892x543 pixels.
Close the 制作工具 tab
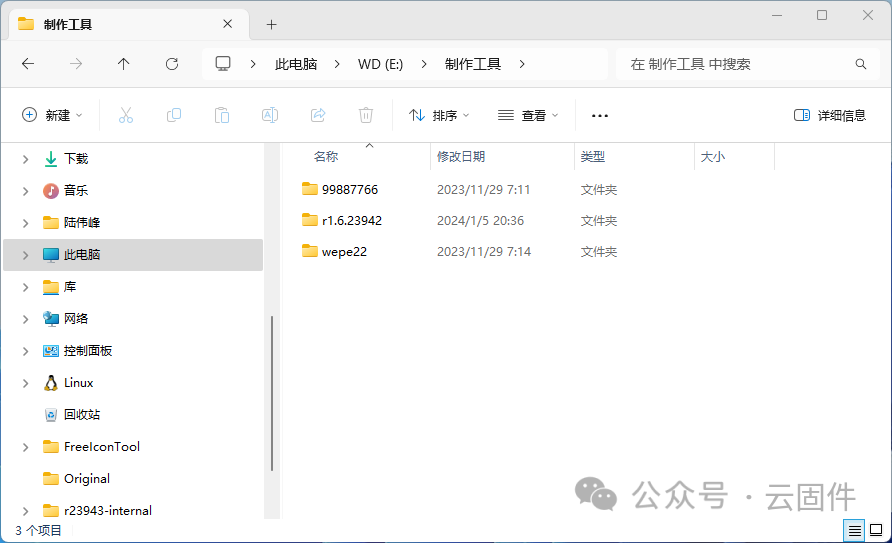228,24
